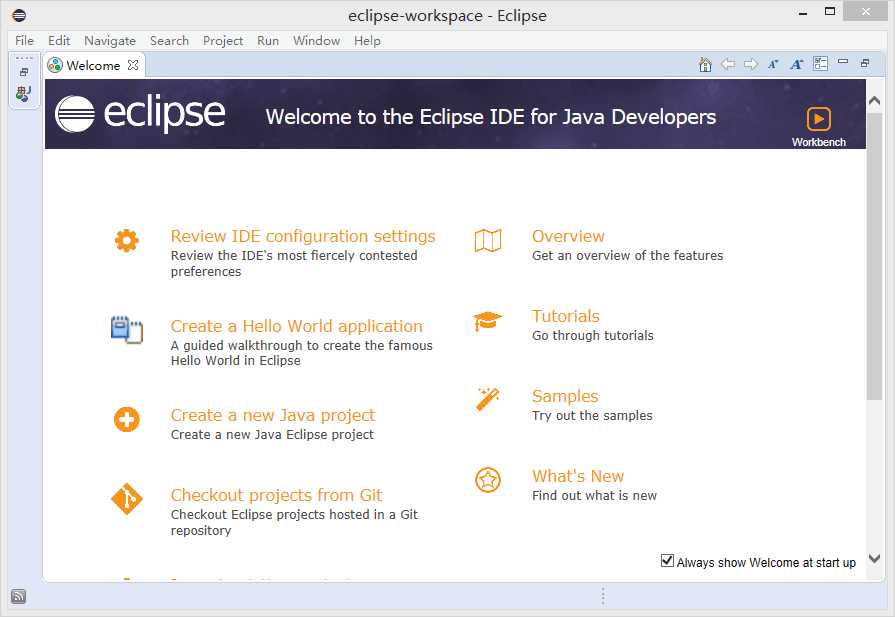Open the Workbench play icon
The height and width of the screenshot is (617, 895).
click(819, 119)
